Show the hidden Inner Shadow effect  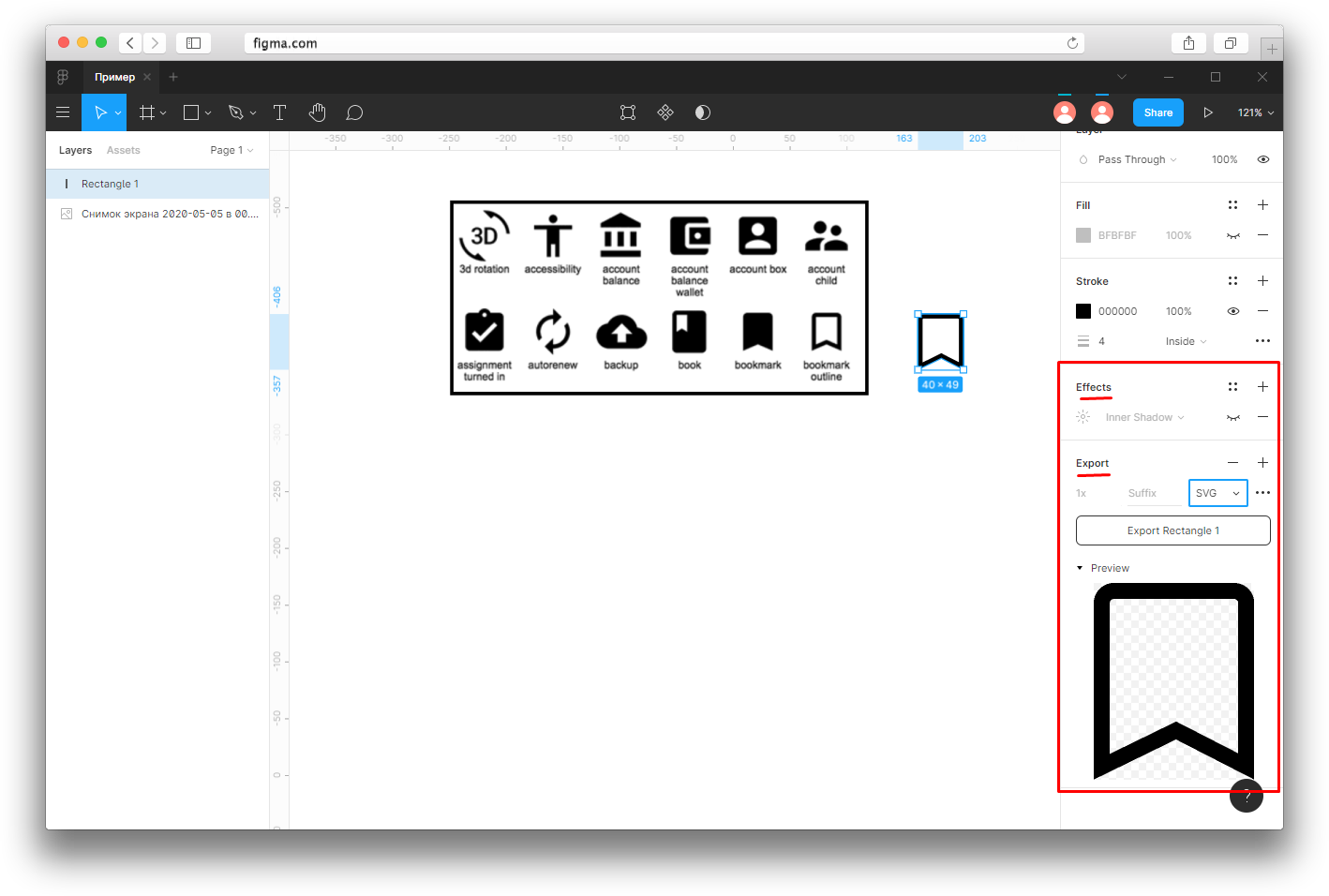[1233, 417]
